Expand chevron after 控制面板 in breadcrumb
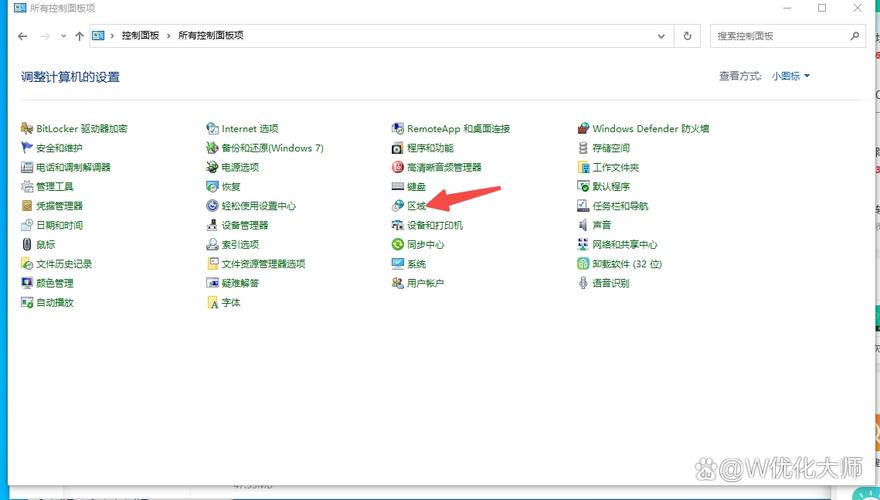 click(x=168, y=36)
